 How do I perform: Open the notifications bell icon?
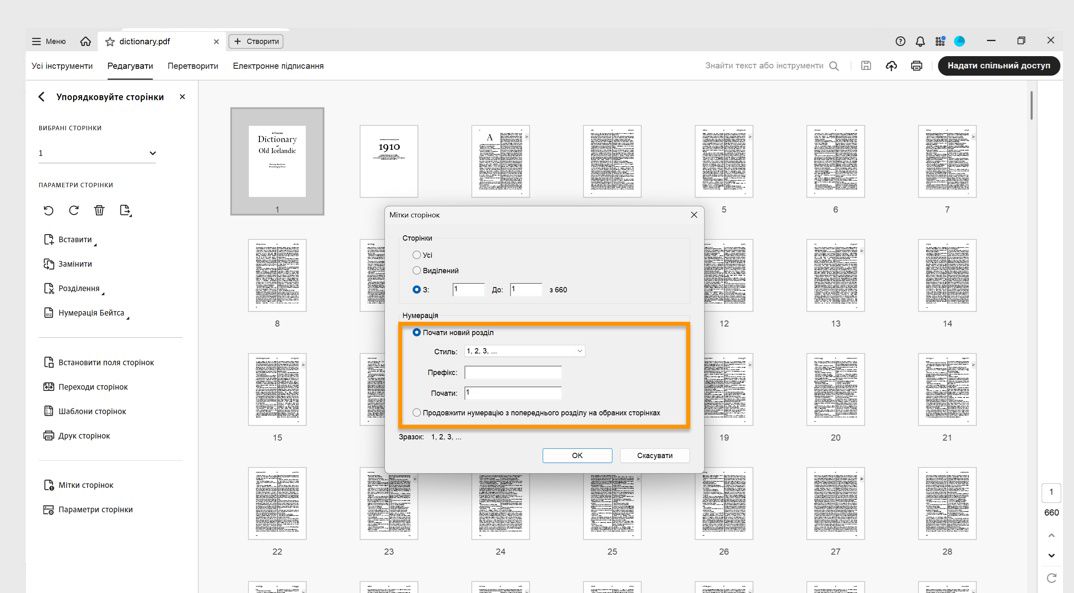click(x=920, y=41)
